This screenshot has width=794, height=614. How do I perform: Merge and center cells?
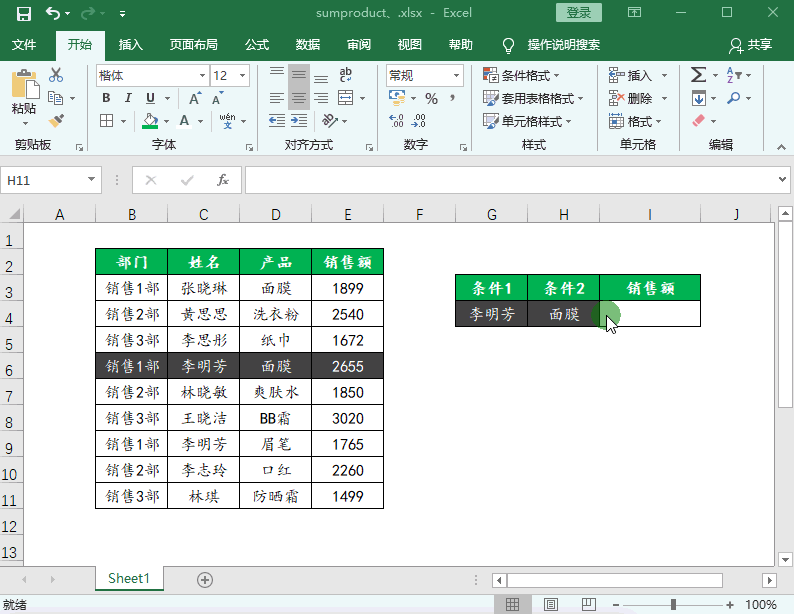[x=345, y=98]
